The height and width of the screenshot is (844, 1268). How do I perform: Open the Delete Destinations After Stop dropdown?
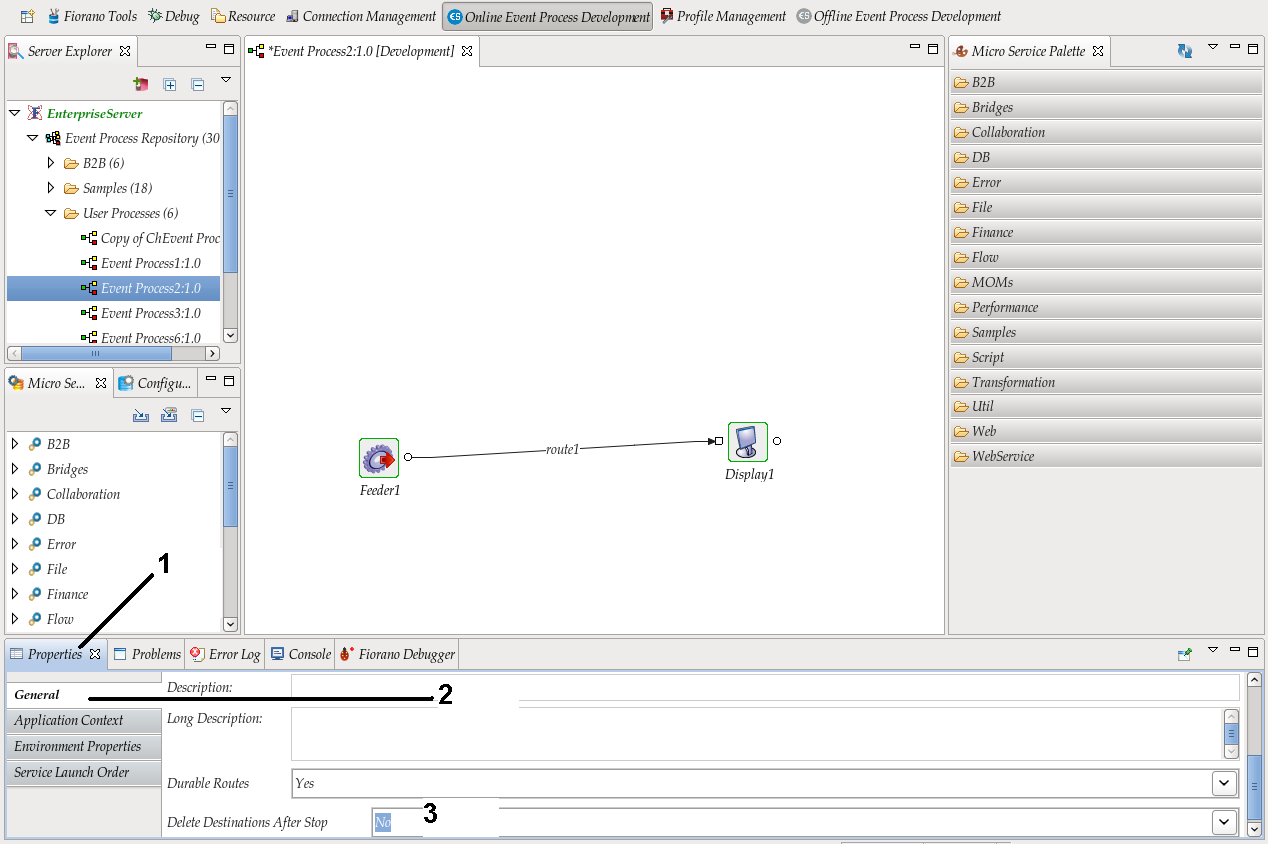click(x=1224, y=822)
